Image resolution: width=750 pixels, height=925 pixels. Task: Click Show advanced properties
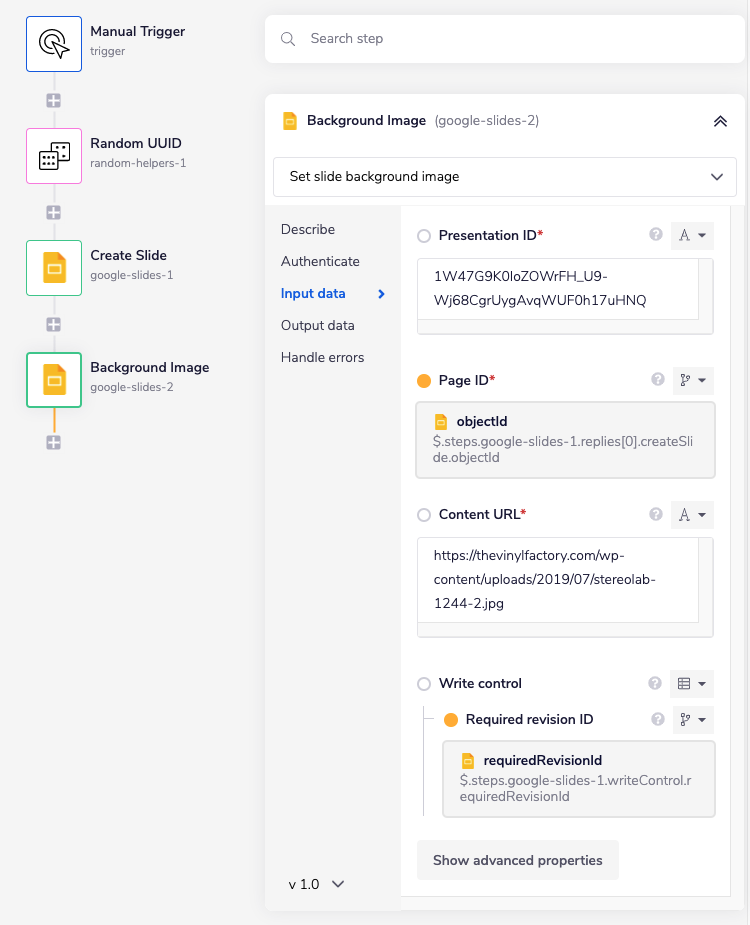(517, 860)
